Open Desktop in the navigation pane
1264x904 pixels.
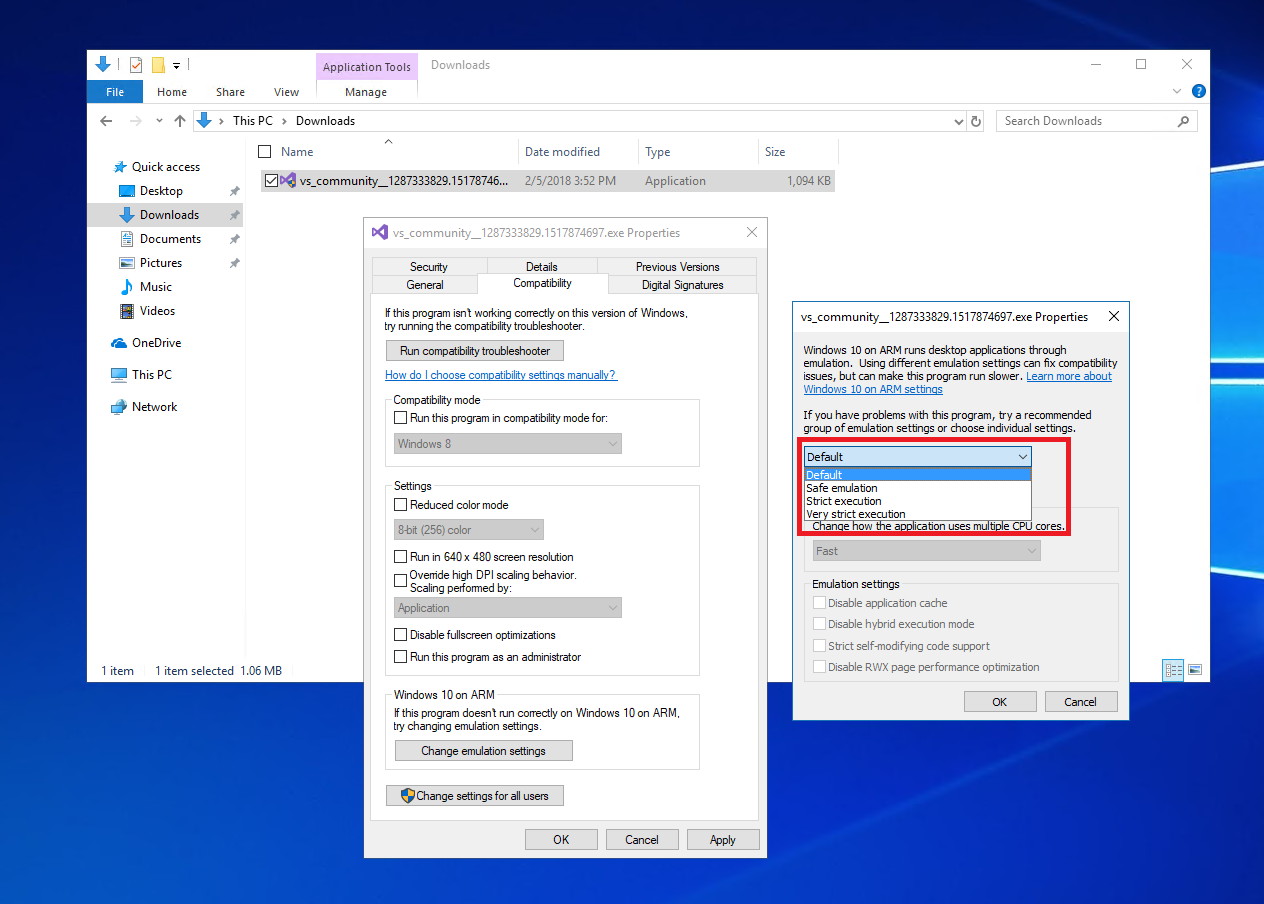pos(161,191)
